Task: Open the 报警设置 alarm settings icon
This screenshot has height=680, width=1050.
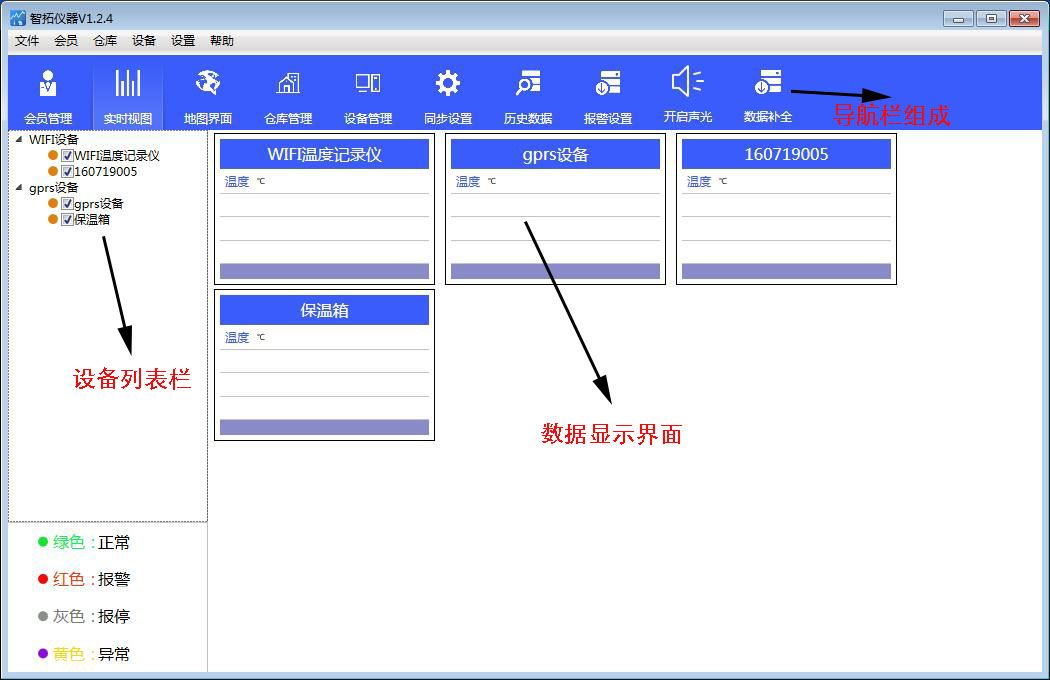Action: [x=608, y=84]
